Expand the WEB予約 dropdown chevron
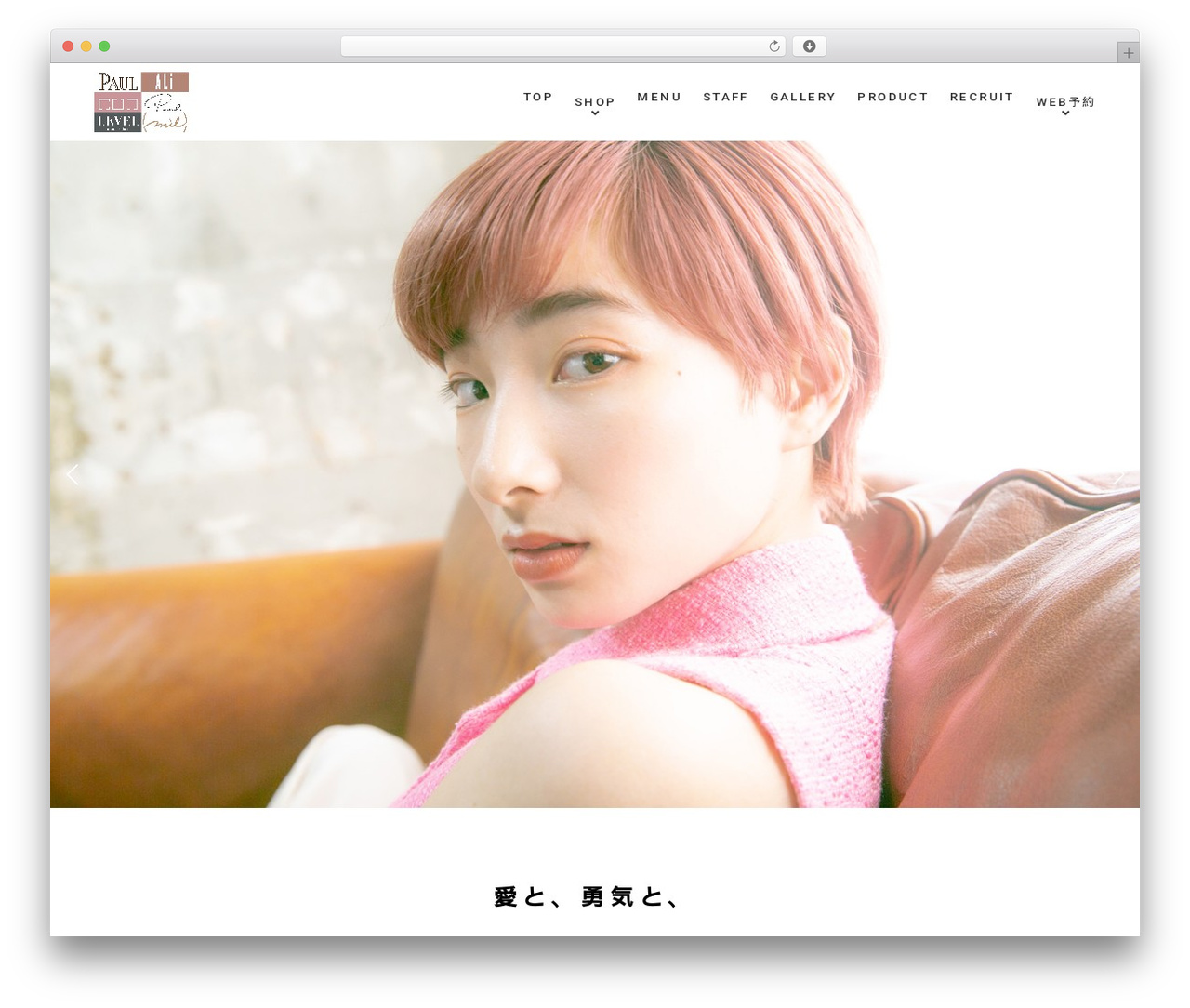 (1065, 113)
